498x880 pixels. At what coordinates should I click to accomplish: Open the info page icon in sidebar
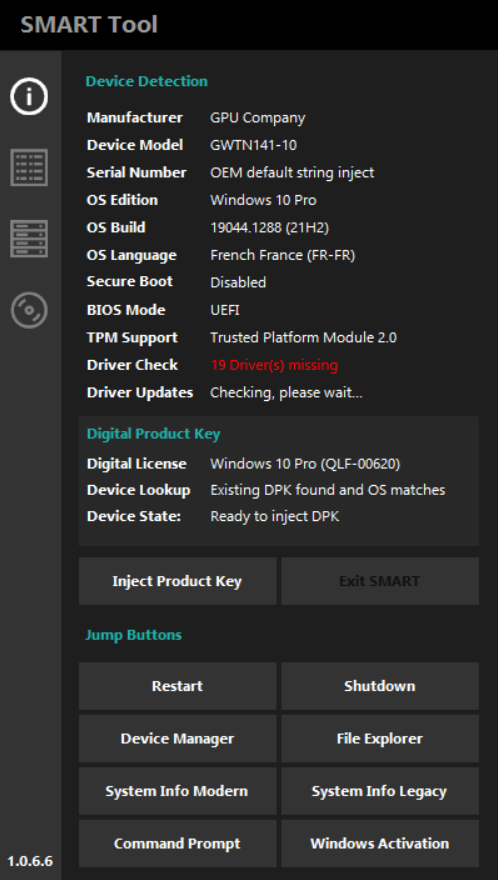pyautogui.click(x=29, y=97)
